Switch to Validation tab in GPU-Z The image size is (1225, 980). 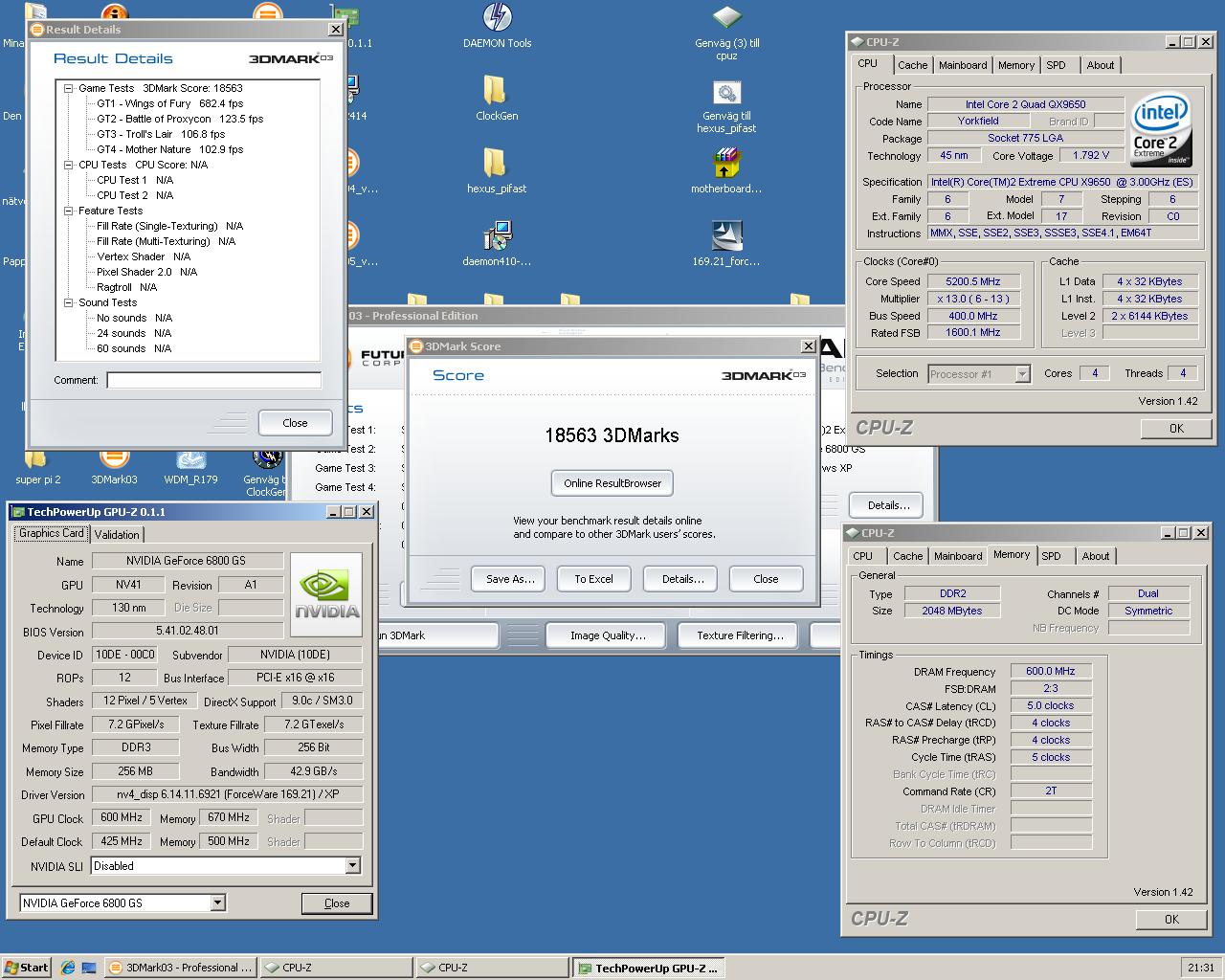(x=117, y=535)
